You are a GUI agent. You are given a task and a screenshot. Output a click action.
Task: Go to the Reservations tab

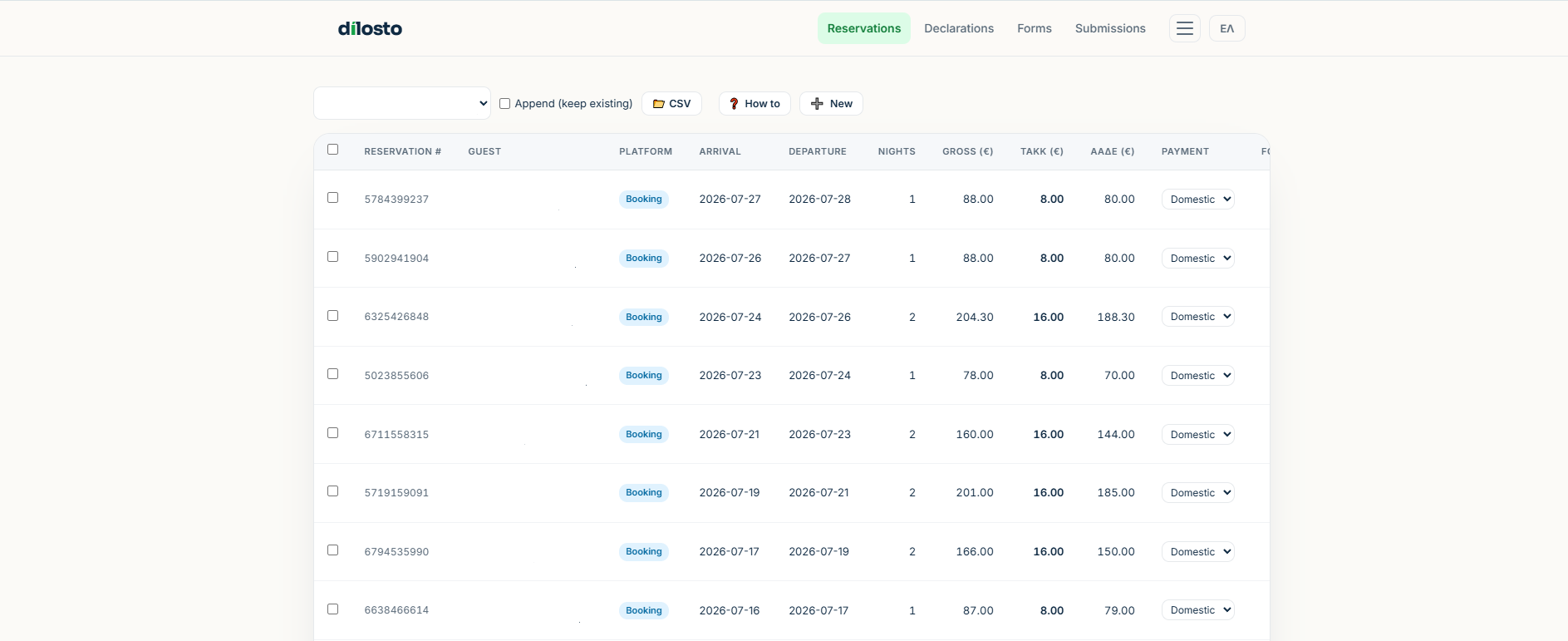pos(864,28)
